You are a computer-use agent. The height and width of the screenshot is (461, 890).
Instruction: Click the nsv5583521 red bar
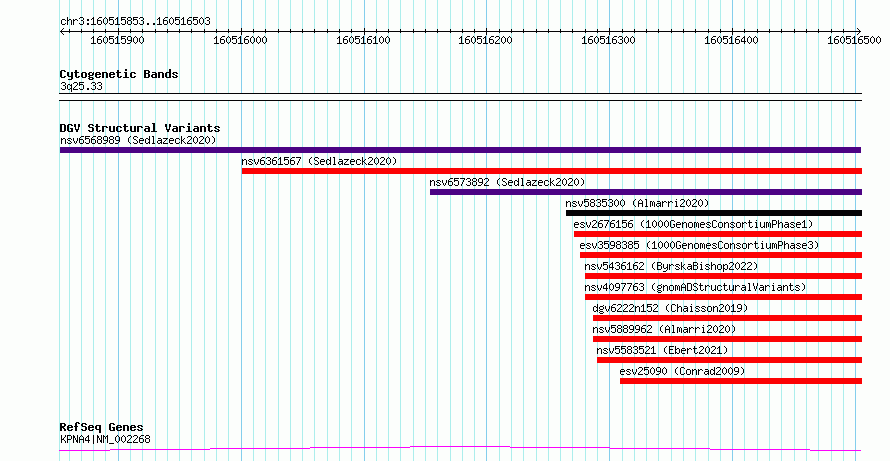pos(729,360)
